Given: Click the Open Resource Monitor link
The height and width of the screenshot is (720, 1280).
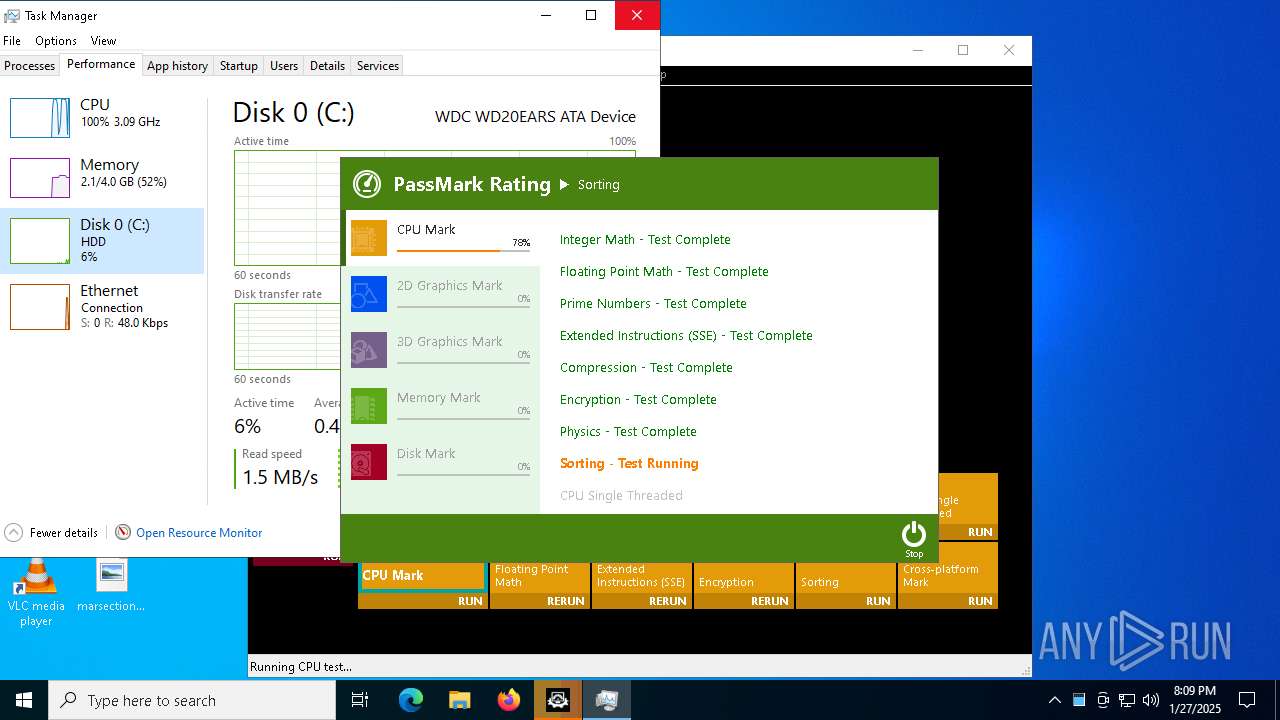Looking at the screenshot, I should click(199, 533).
